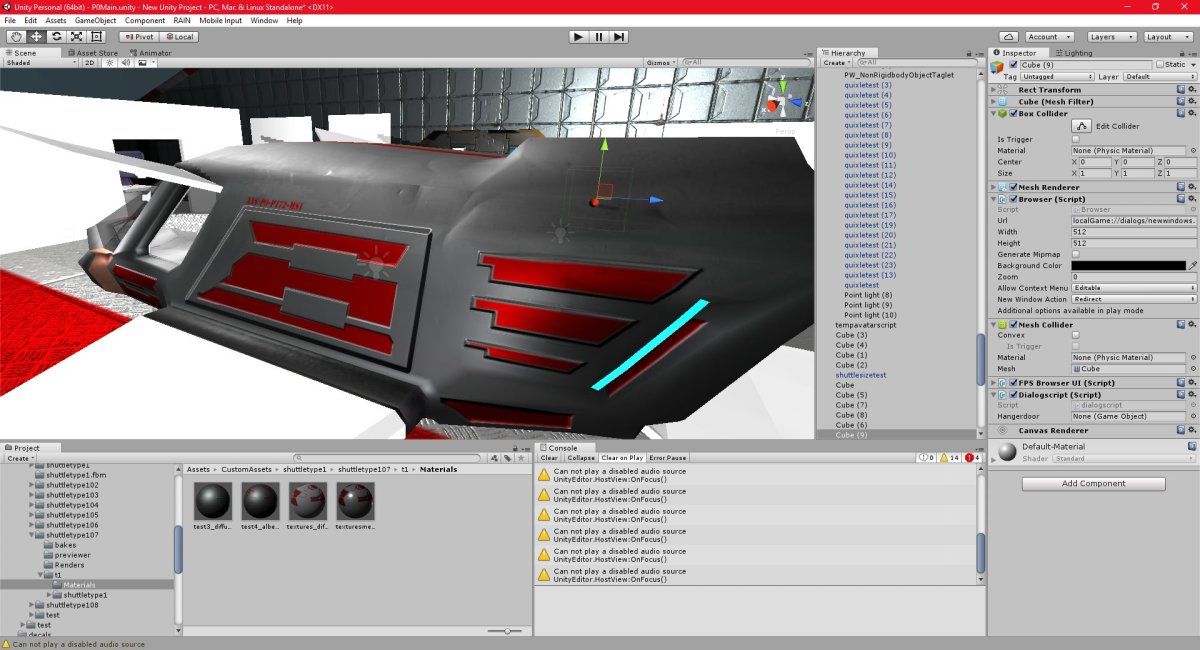Select the Scale tool
This screenshot has width=1200, height=650.
click(76, 37)
